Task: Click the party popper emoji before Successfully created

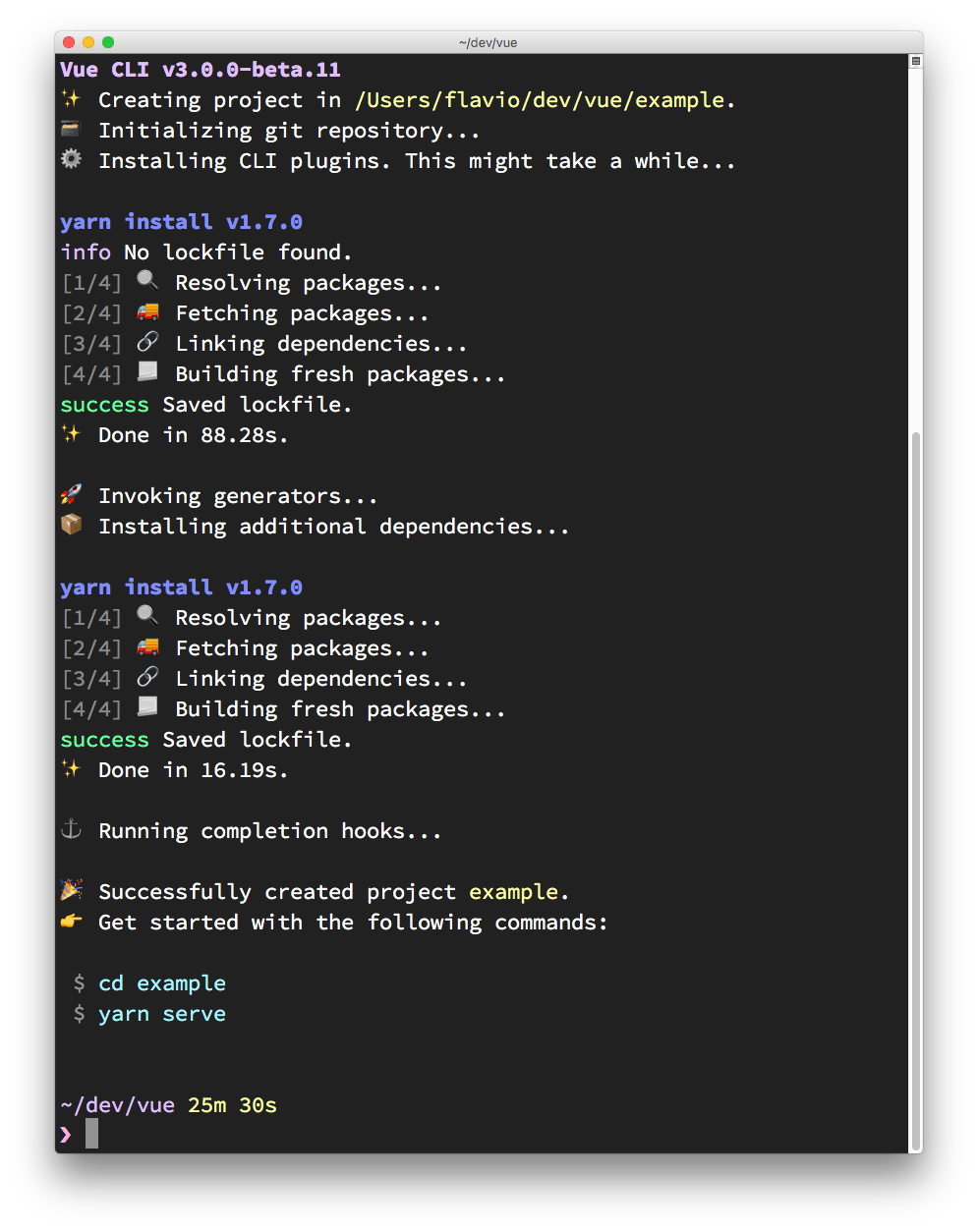Action: [71, 891]
